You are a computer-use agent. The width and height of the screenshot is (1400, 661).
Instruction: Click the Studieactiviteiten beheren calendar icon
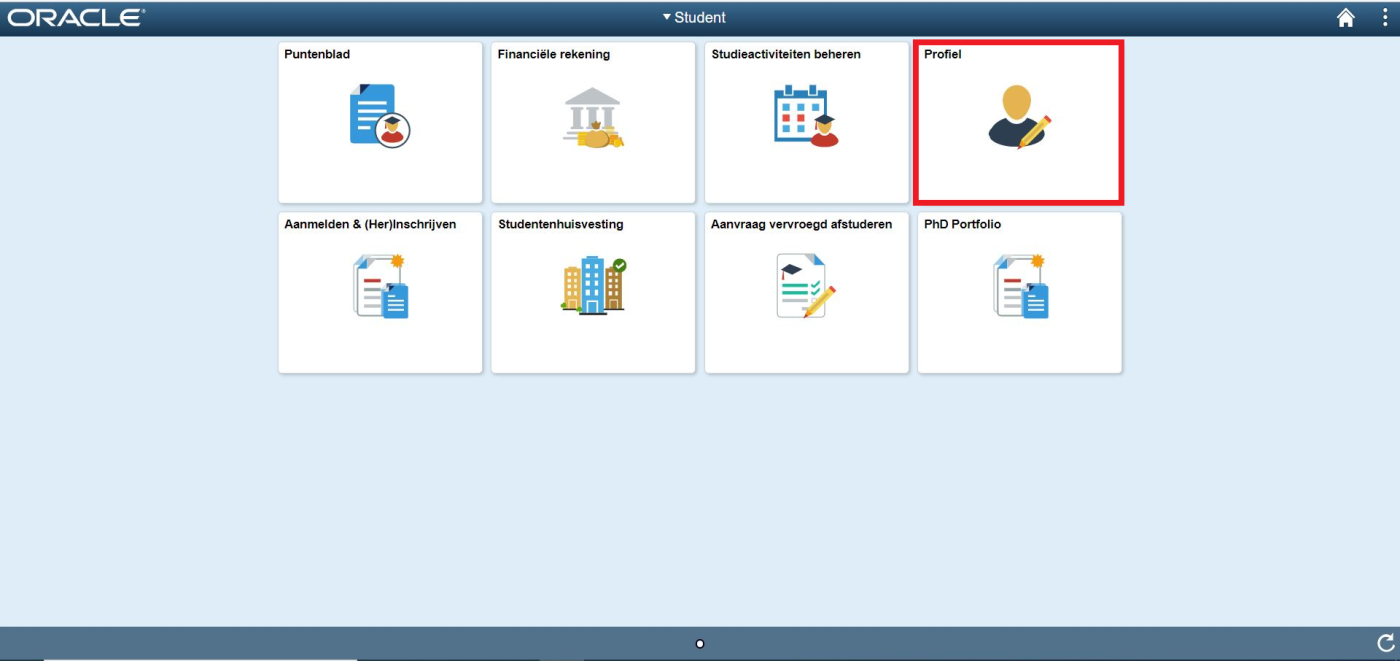pos(806,116)
